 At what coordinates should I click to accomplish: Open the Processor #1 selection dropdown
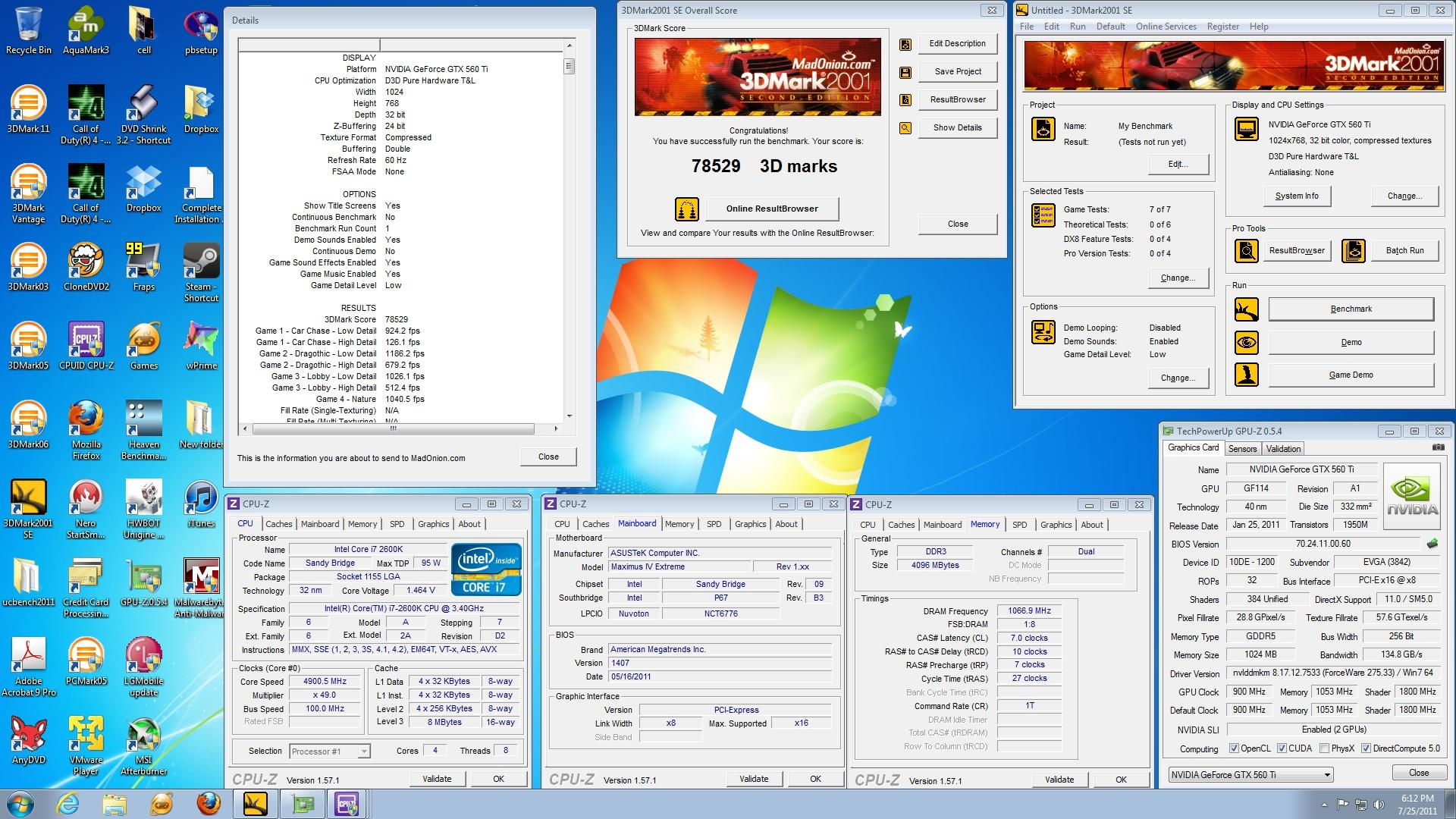tap(330, 752)
